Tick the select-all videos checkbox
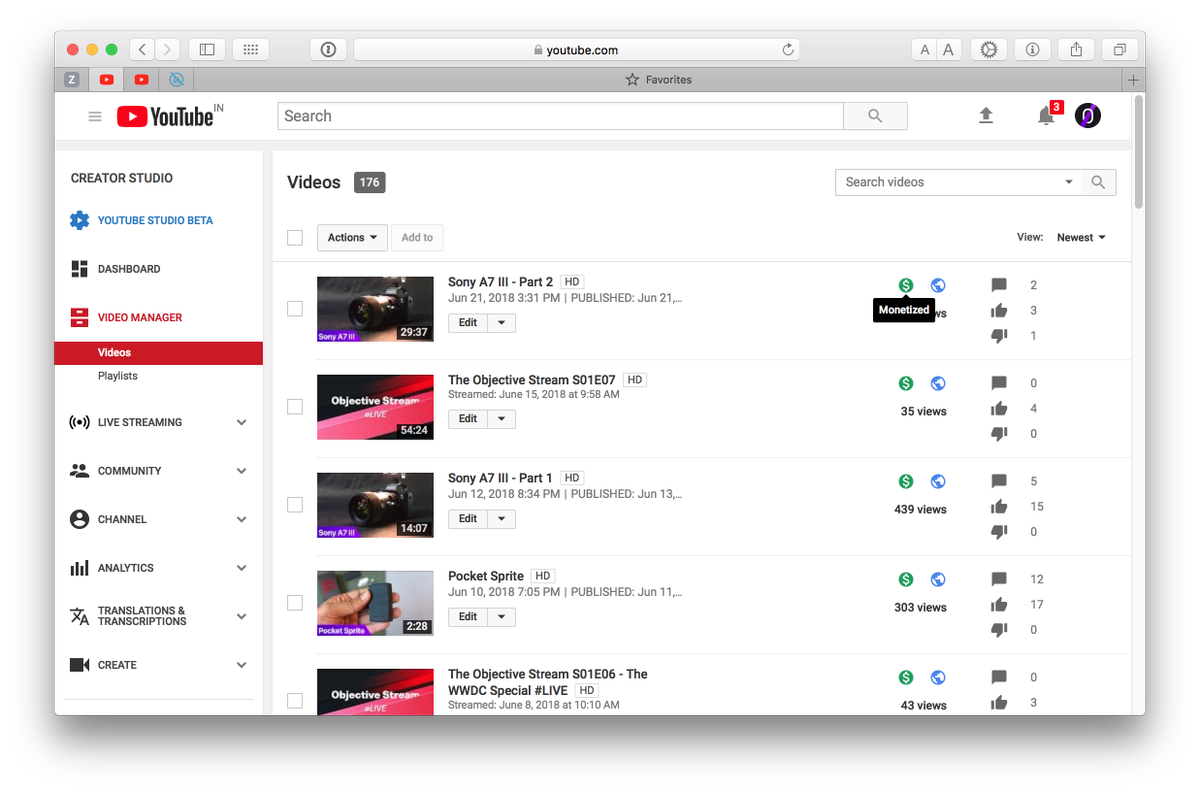The width and height of the screenshot is (1200, 793). pos(295,237)
